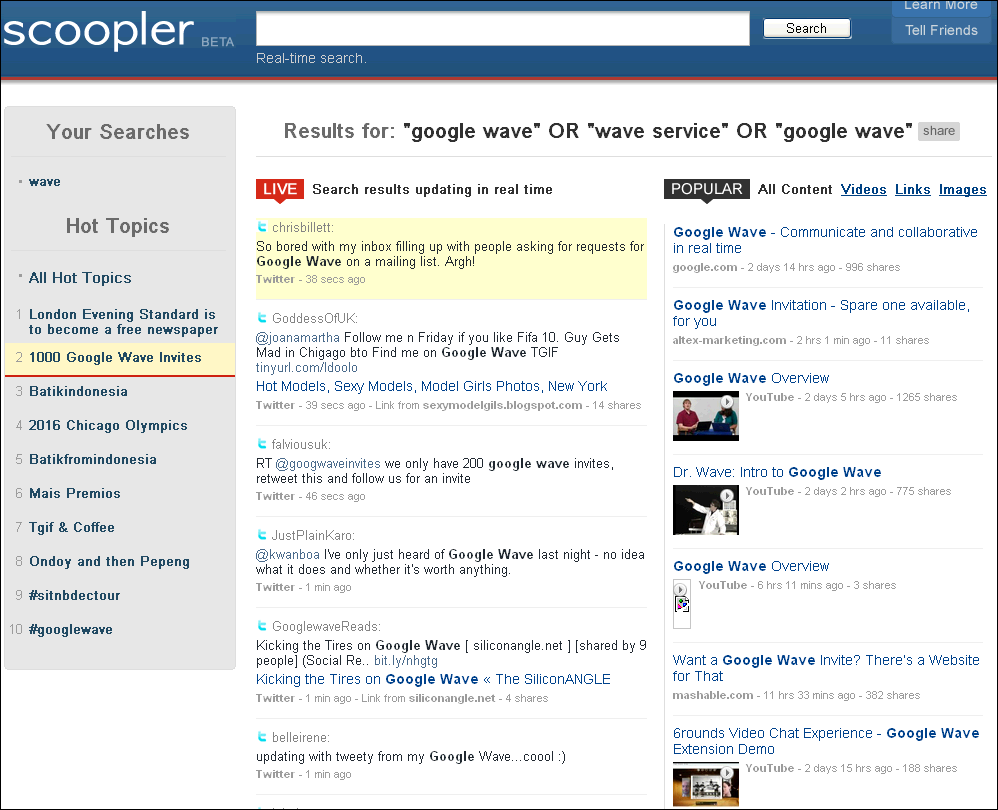Open the Learn More tab

[x=941, y=6]
